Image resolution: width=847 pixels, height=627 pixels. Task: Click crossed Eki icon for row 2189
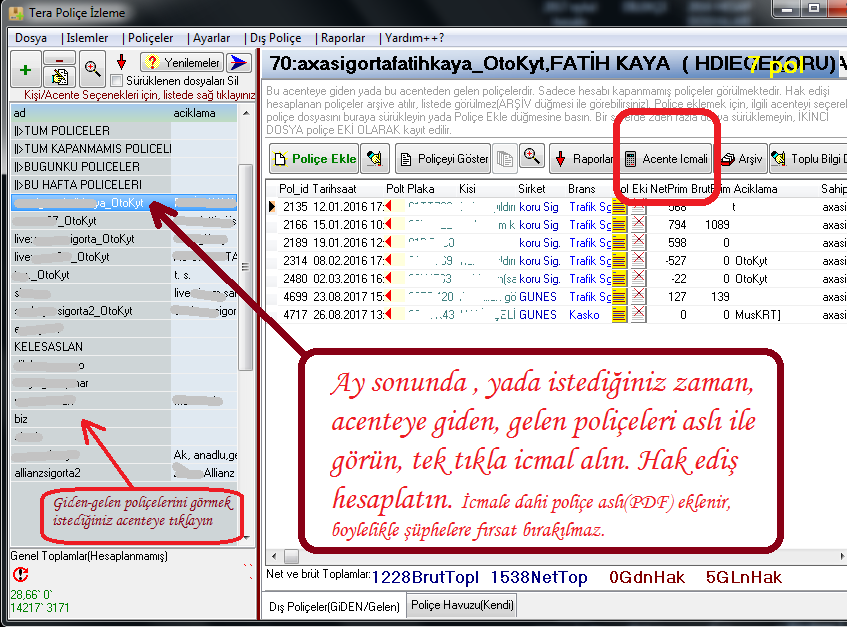pos(638,243)
